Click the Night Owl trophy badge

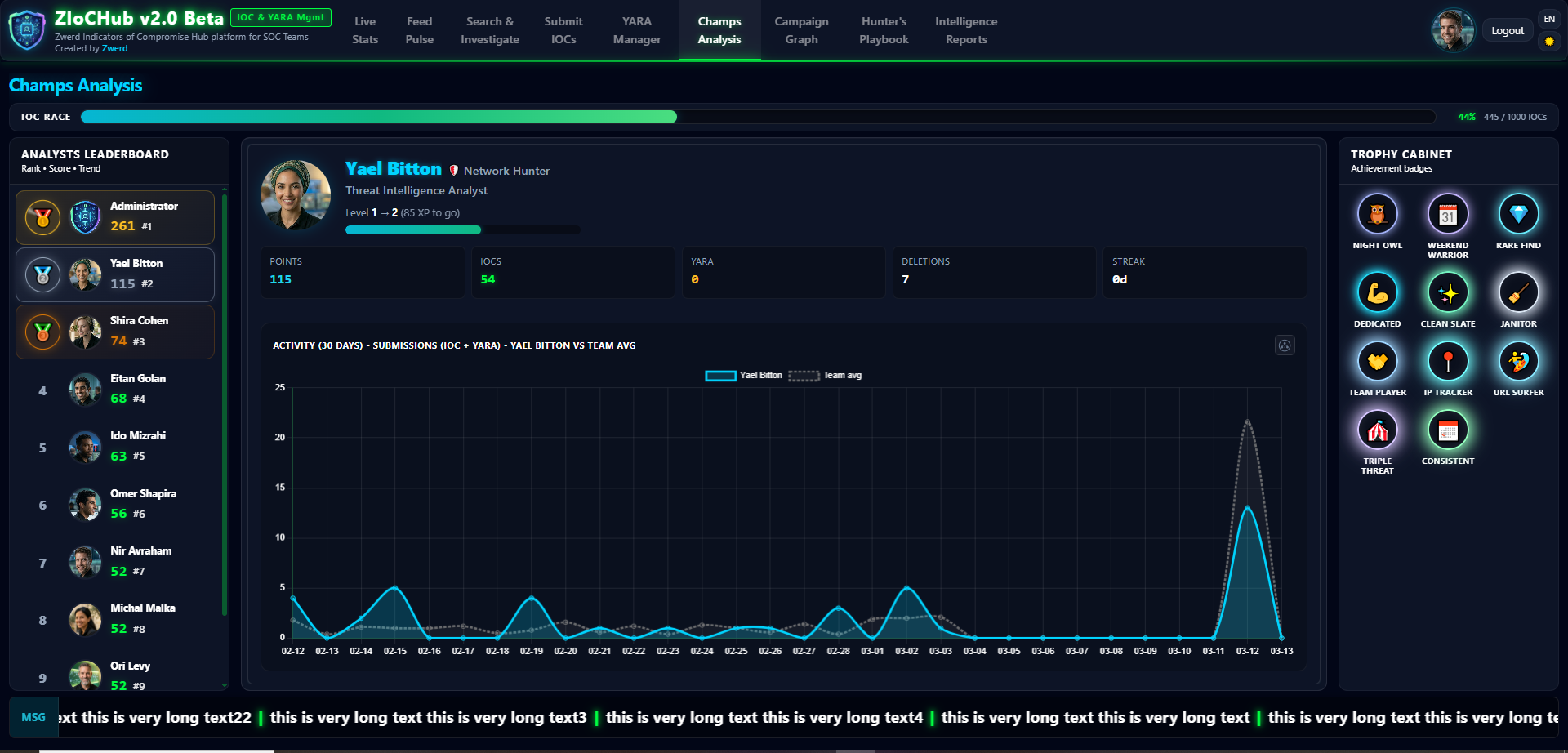(x=1377, y=215)
